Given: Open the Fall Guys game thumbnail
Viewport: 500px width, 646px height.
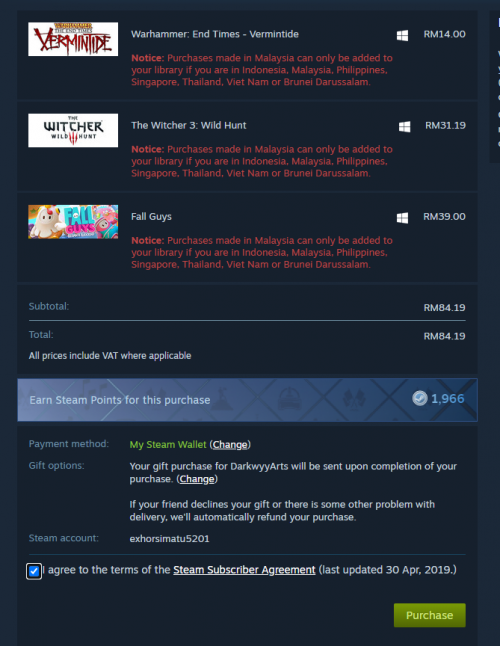Looking at the screenshot, I should (73, 222).
